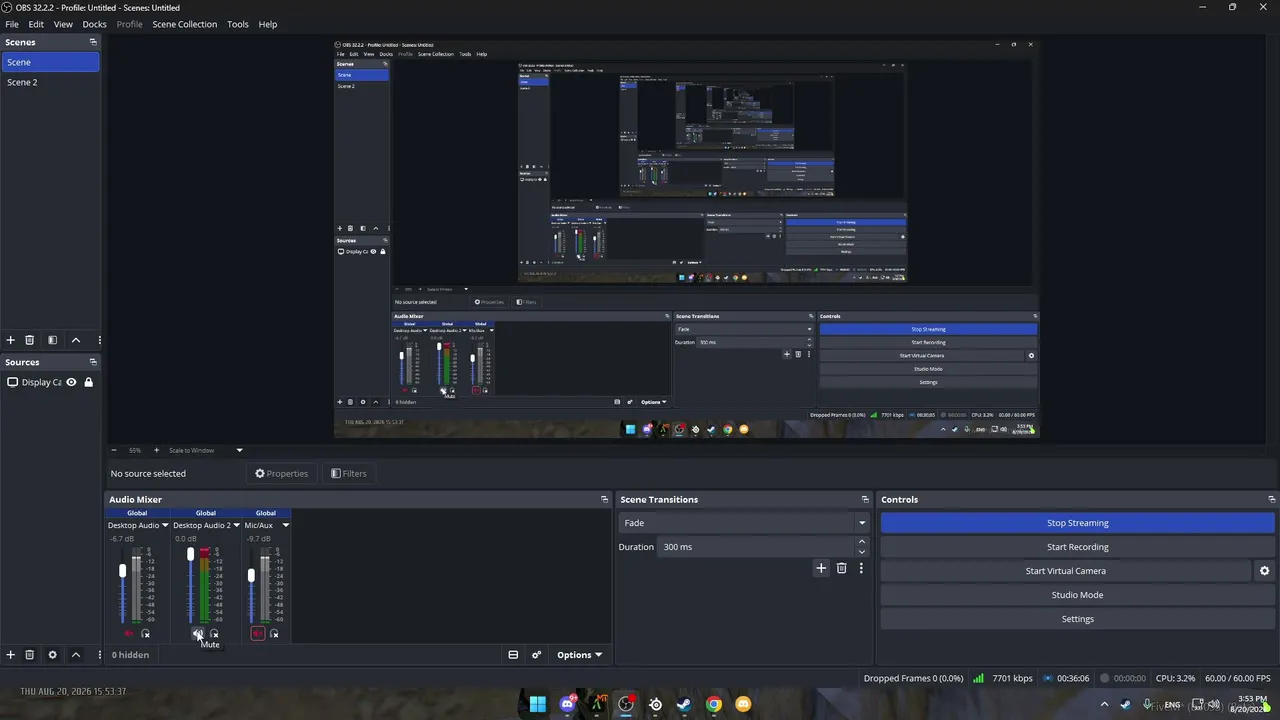Open the Edit menu
Viewport: 1280px width, 720px height.
pyautogui.click(x=36, y=24)
